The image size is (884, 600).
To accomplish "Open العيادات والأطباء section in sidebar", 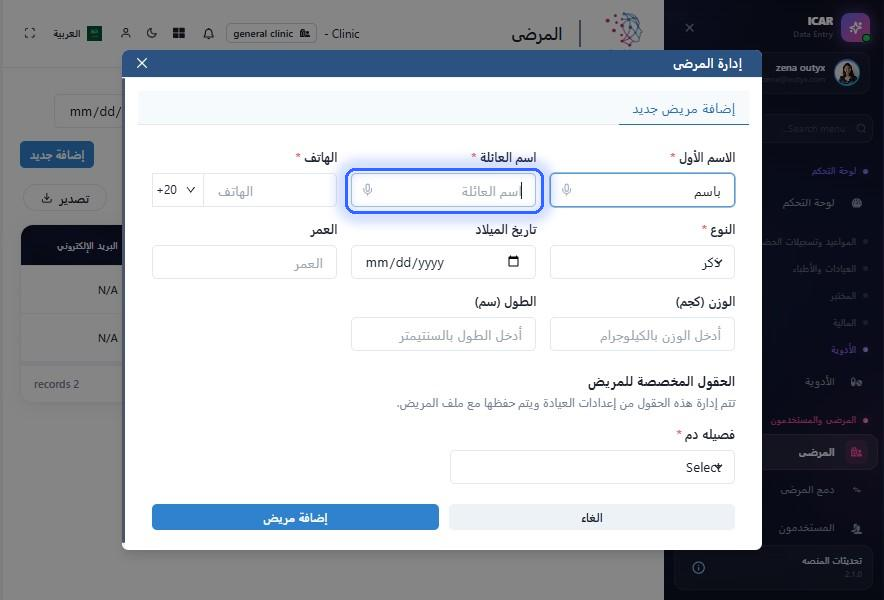I will pos(824,268).
